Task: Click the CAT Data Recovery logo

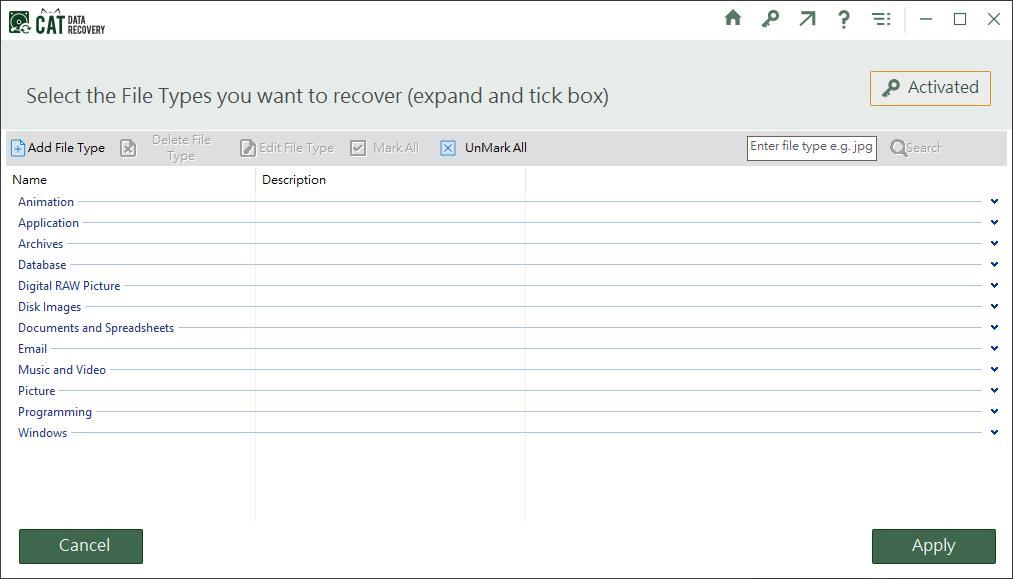Action: coord(57,21)
